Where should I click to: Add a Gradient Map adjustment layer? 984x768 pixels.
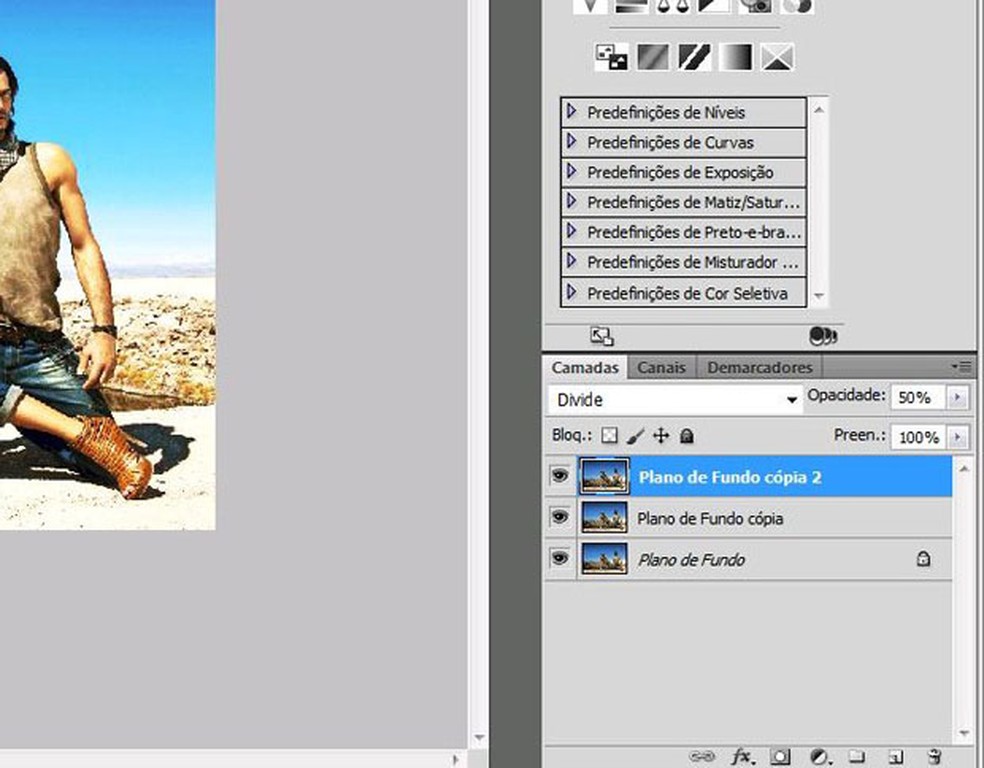click(736, 58)
